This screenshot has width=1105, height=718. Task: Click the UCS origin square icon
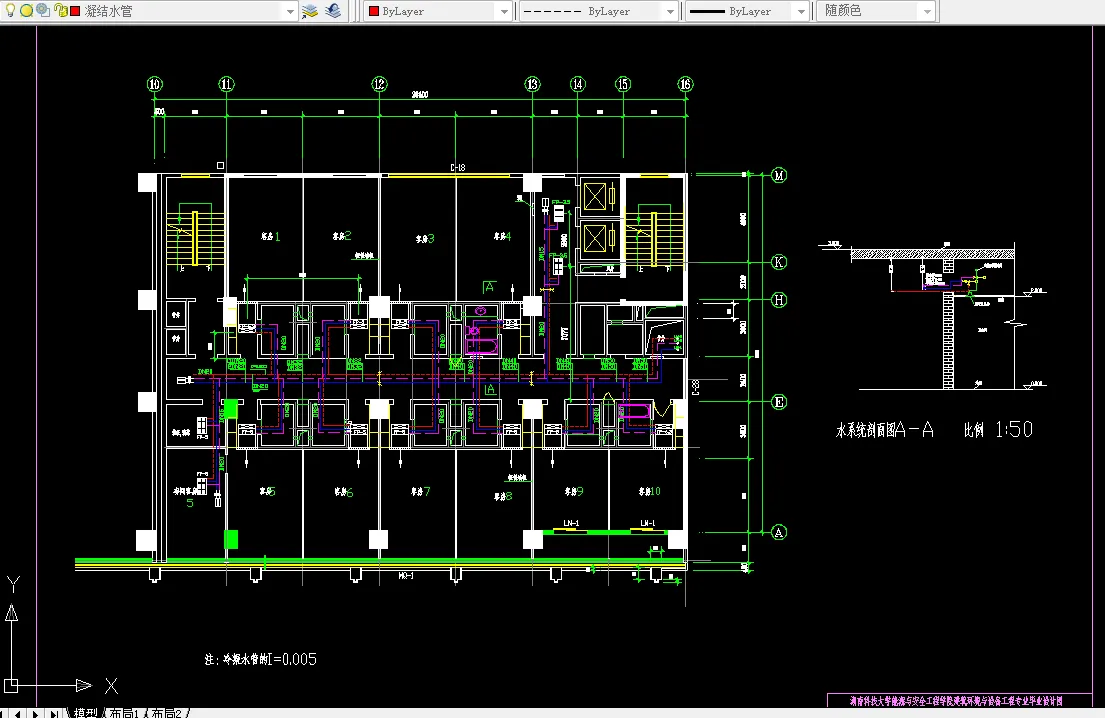click(x=11, y=686)
